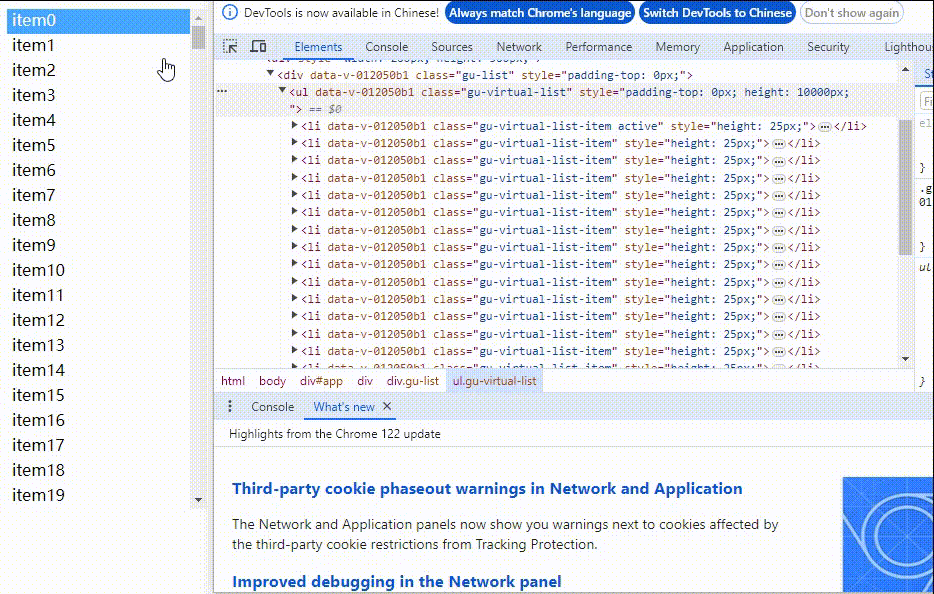Viewport: 934px width, 594px height.
Task: Select item13 in the list
Action: tap(98, 346)
